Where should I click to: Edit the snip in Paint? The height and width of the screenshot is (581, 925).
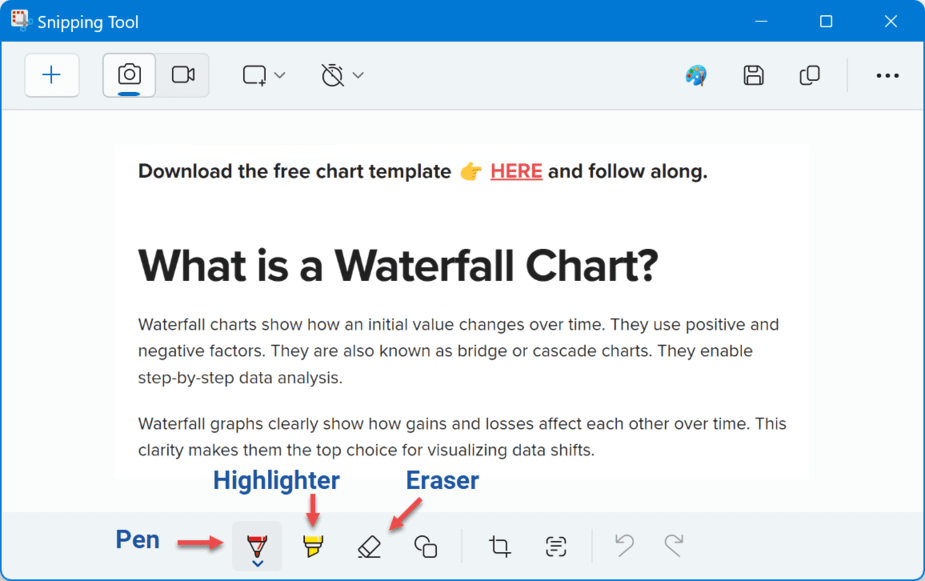point(696,76)
